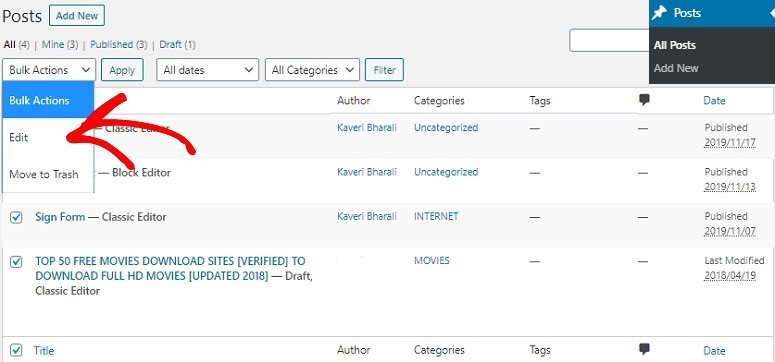This screenshot has width=775, height=362.
Task: Click the search posts input field
Action: (609, 41)
